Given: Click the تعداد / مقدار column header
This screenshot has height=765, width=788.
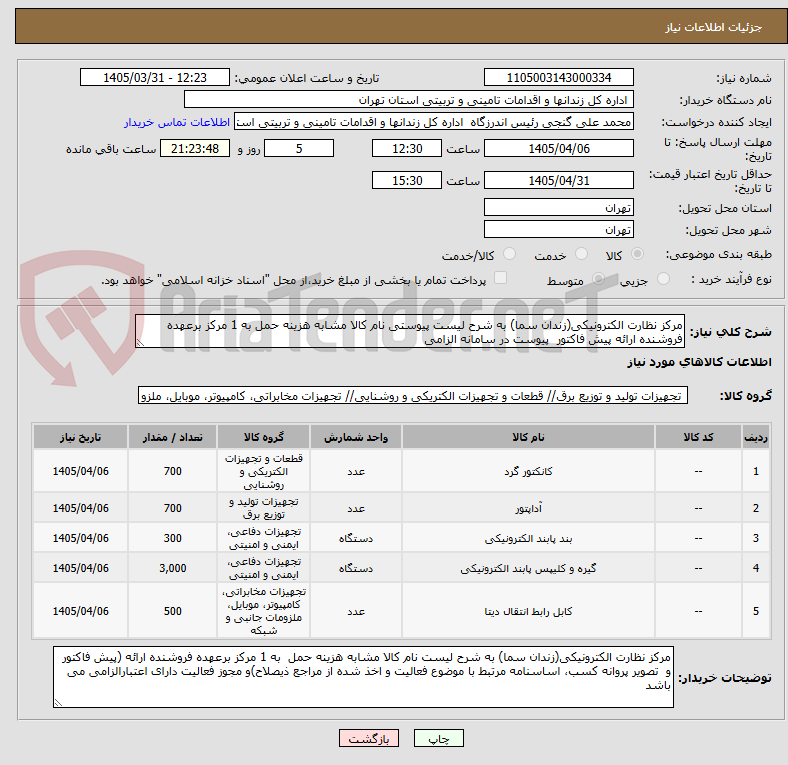Looking at the screenshot, I should [x=172, y=437].
